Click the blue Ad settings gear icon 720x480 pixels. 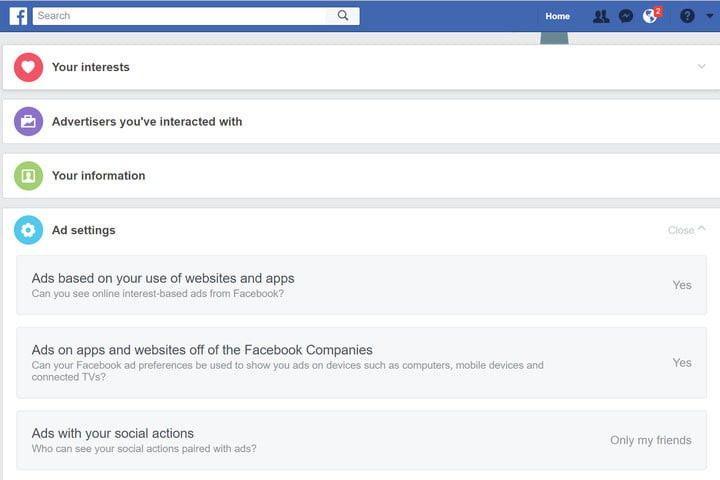point(28,230)
